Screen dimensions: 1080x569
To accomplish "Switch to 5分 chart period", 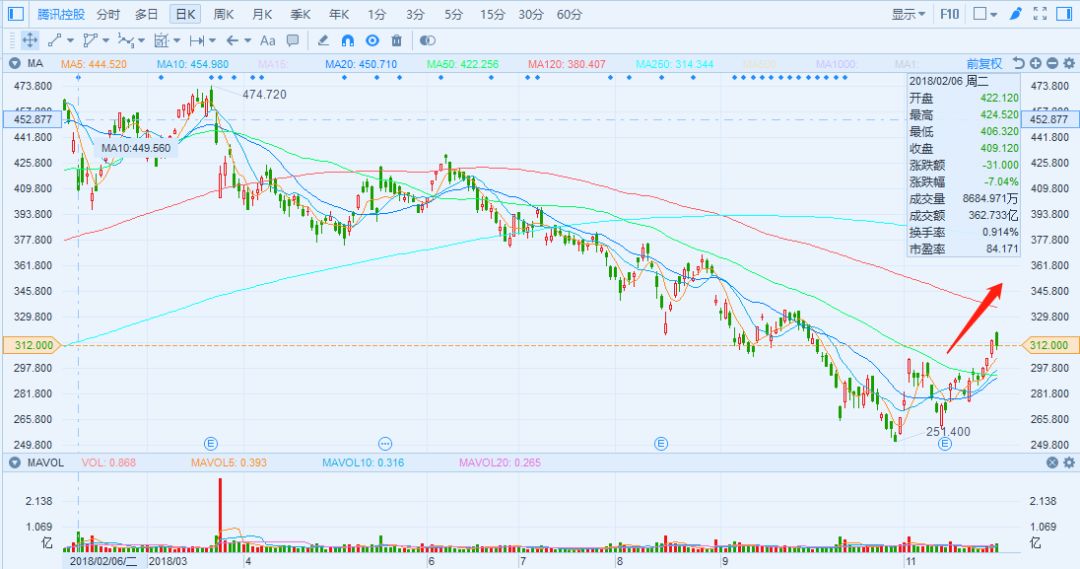I will 453,14.
